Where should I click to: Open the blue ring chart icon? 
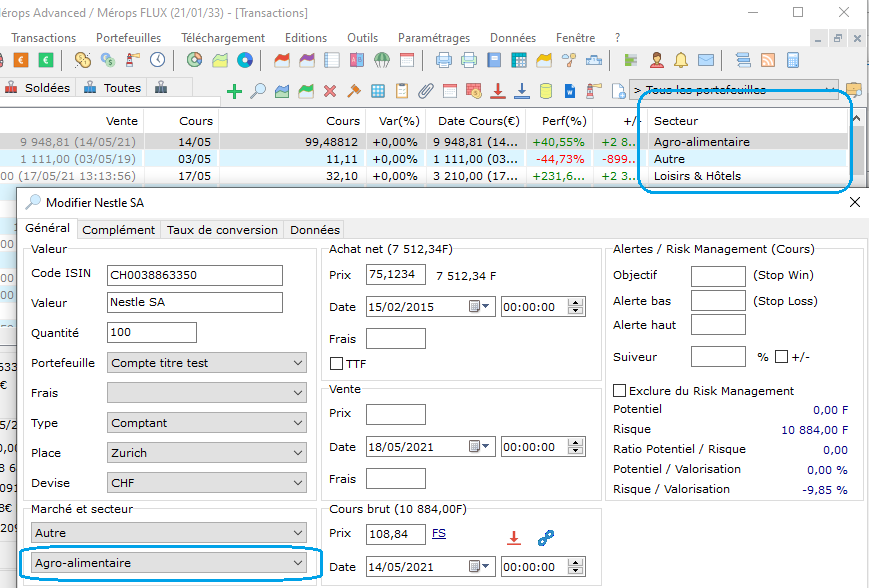pyautogui.click(x=245, y=60)
